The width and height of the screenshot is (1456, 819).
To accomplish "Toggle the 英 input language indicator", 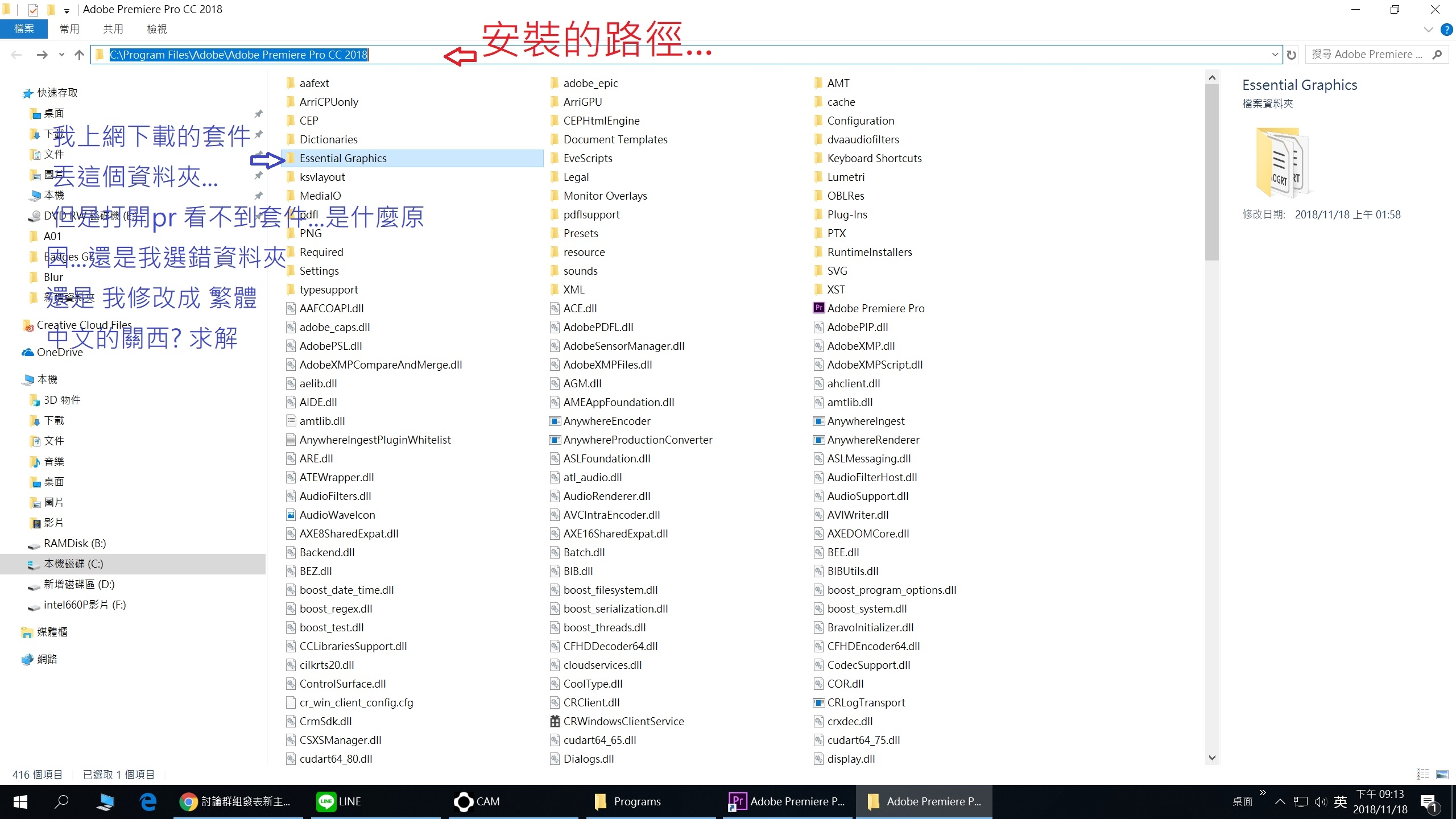I will tap(1341, 802).
